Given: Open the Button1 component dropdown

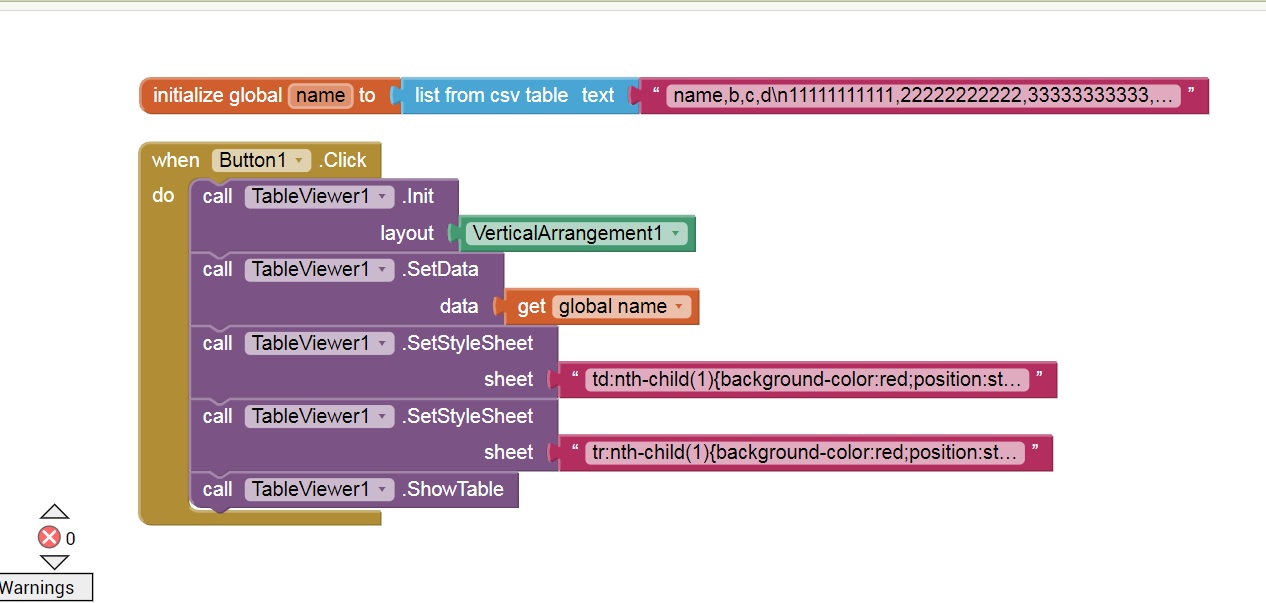Looking at the screenshot, I should pos(299,161).
